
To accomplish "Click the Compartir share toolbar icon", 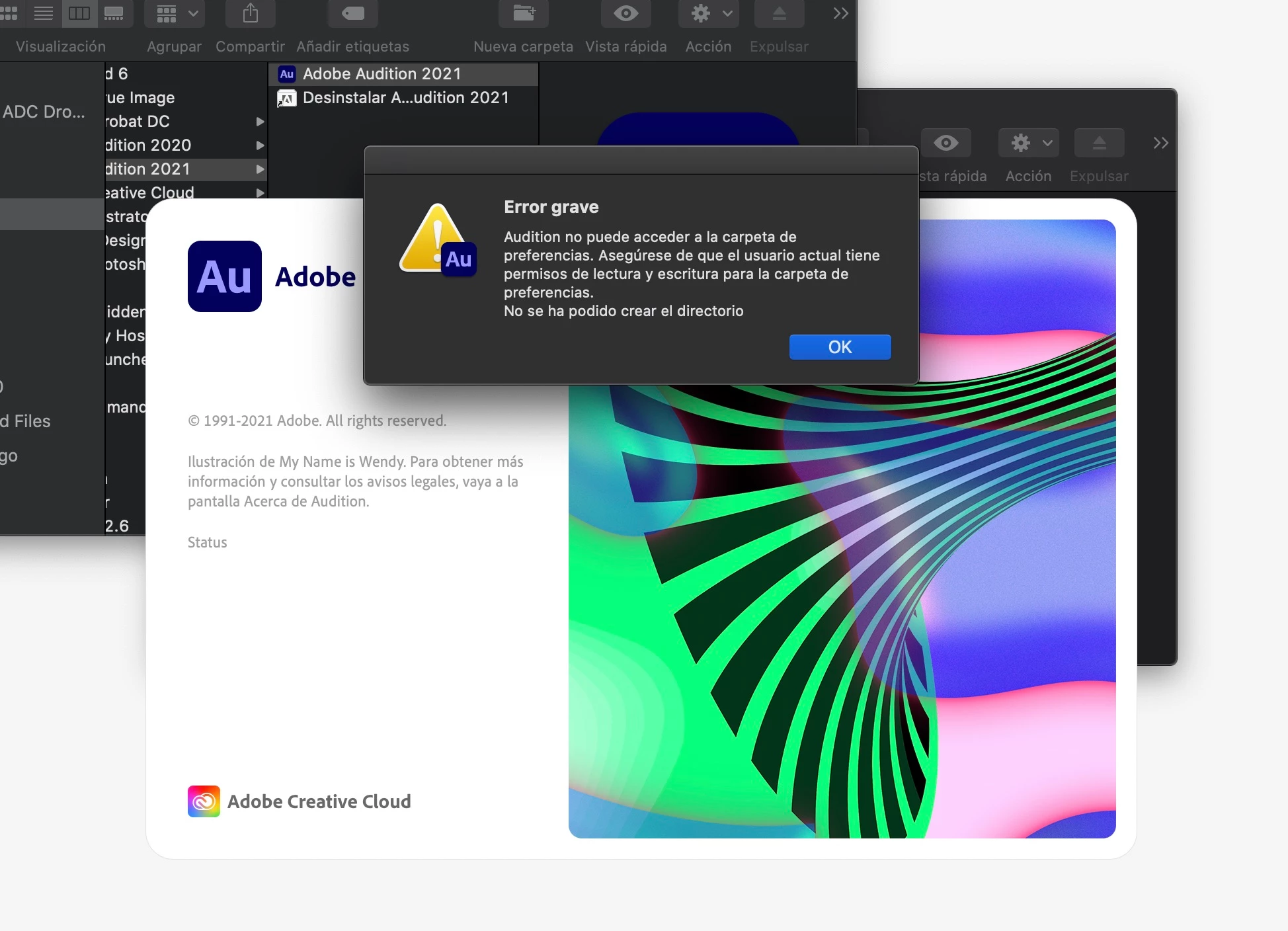I will (250, 13).
